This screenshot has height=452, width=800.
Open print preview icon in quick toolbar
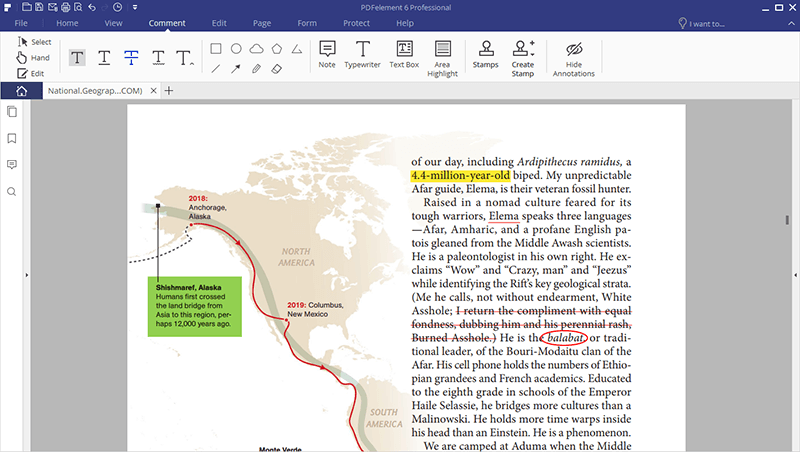tap(78, 7)
